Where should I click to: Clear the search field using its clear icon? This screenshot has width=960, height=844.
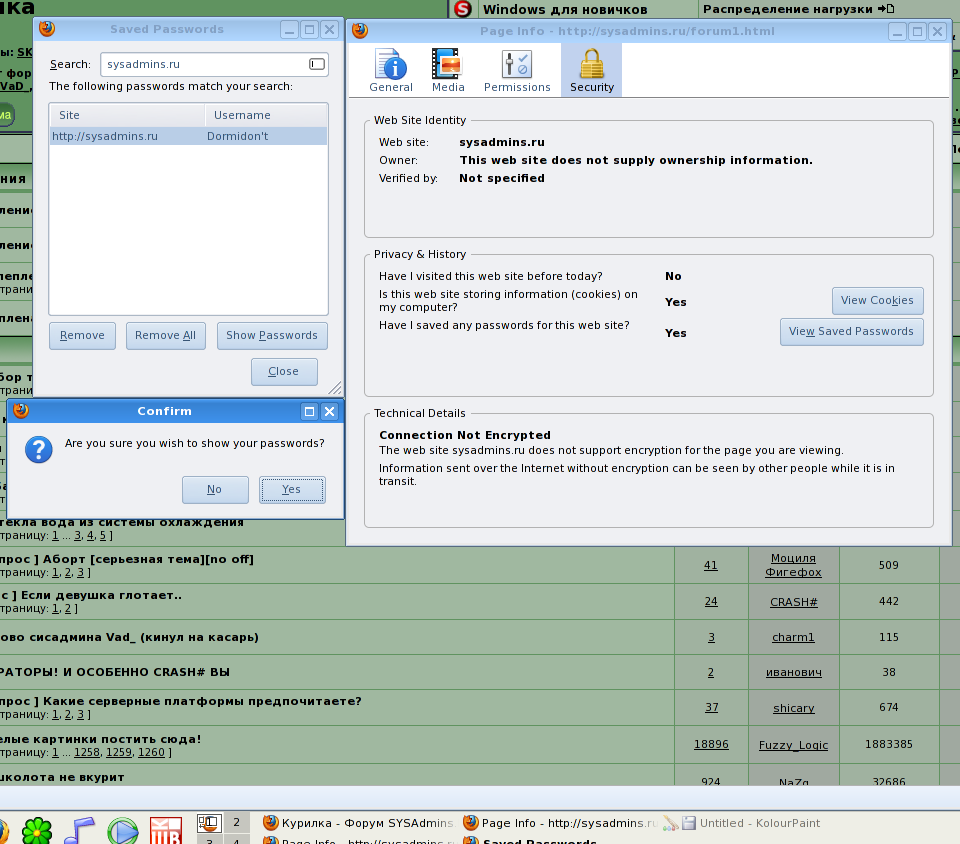[317, 64]
